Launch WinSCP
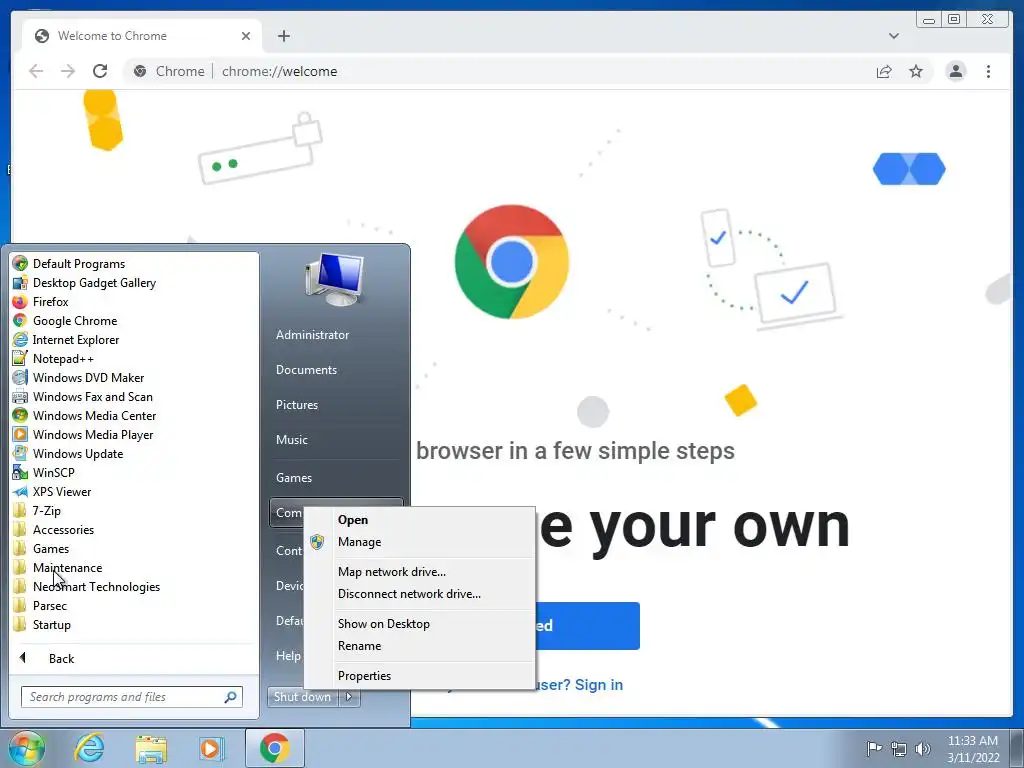Image resolution: width=1024 pixels, height=768 pixels. point(44,472)
